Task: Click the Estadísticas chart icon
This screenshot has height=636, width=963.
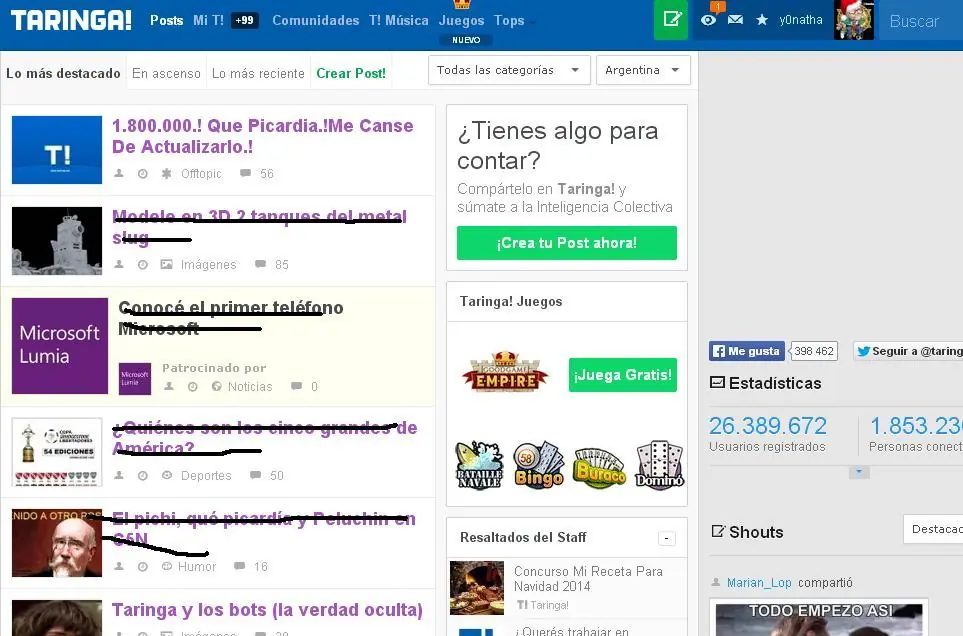Action: (x=717, y=382)
